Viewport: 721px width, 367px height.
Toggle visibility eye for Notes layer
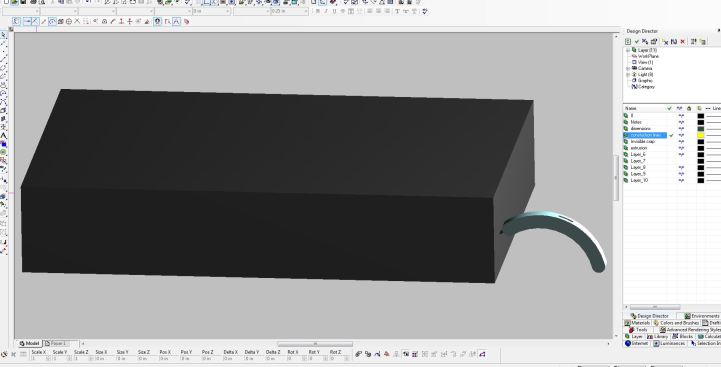681,122
